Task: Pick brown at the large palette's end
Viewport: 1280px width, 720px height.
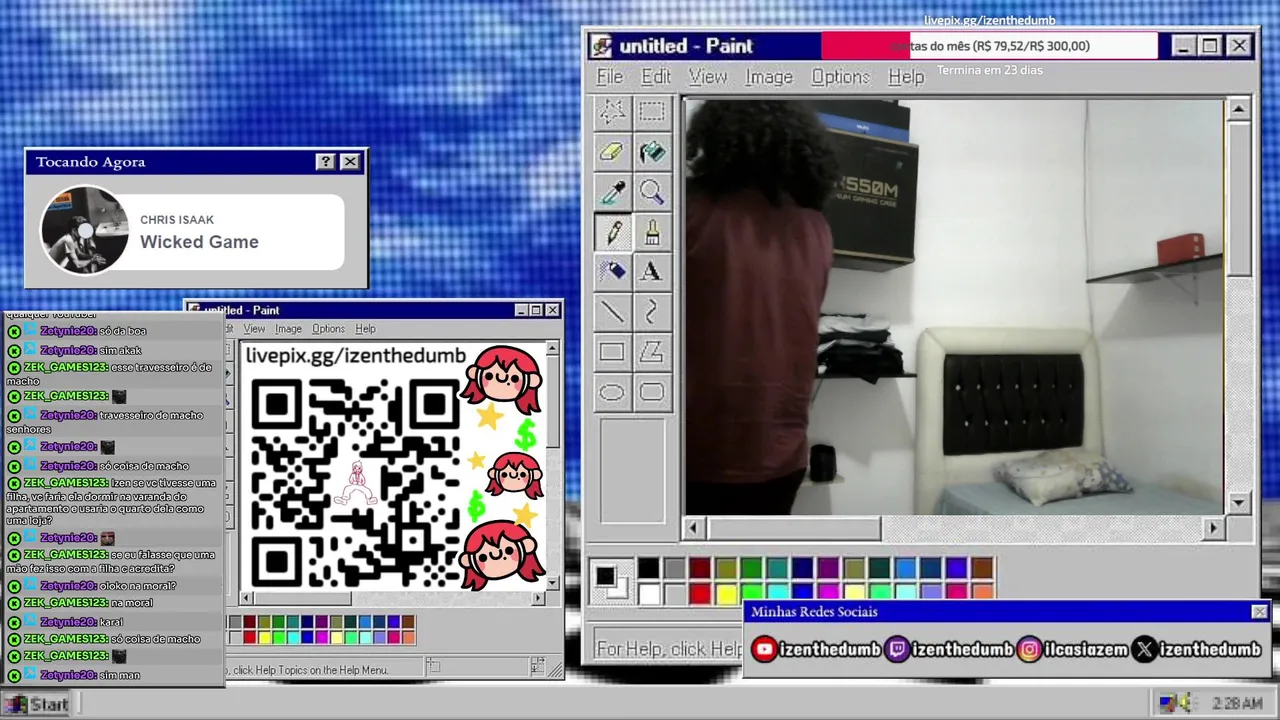Action: pyautogui.click(x=982, y=569)
